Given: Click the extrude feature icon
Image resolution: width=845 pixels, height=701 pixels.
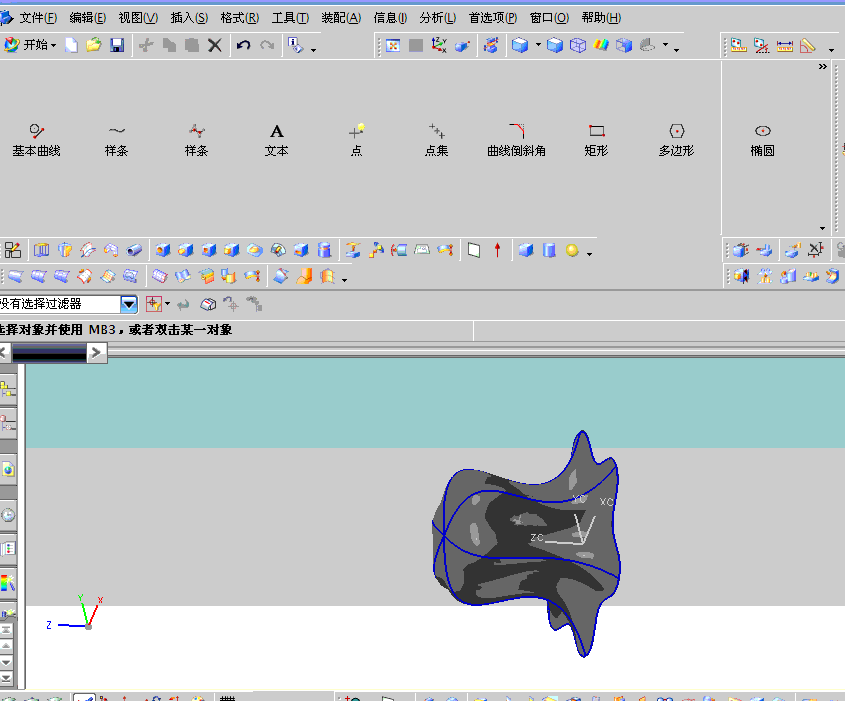Looking at the screenshot, I should coord(41,250).
